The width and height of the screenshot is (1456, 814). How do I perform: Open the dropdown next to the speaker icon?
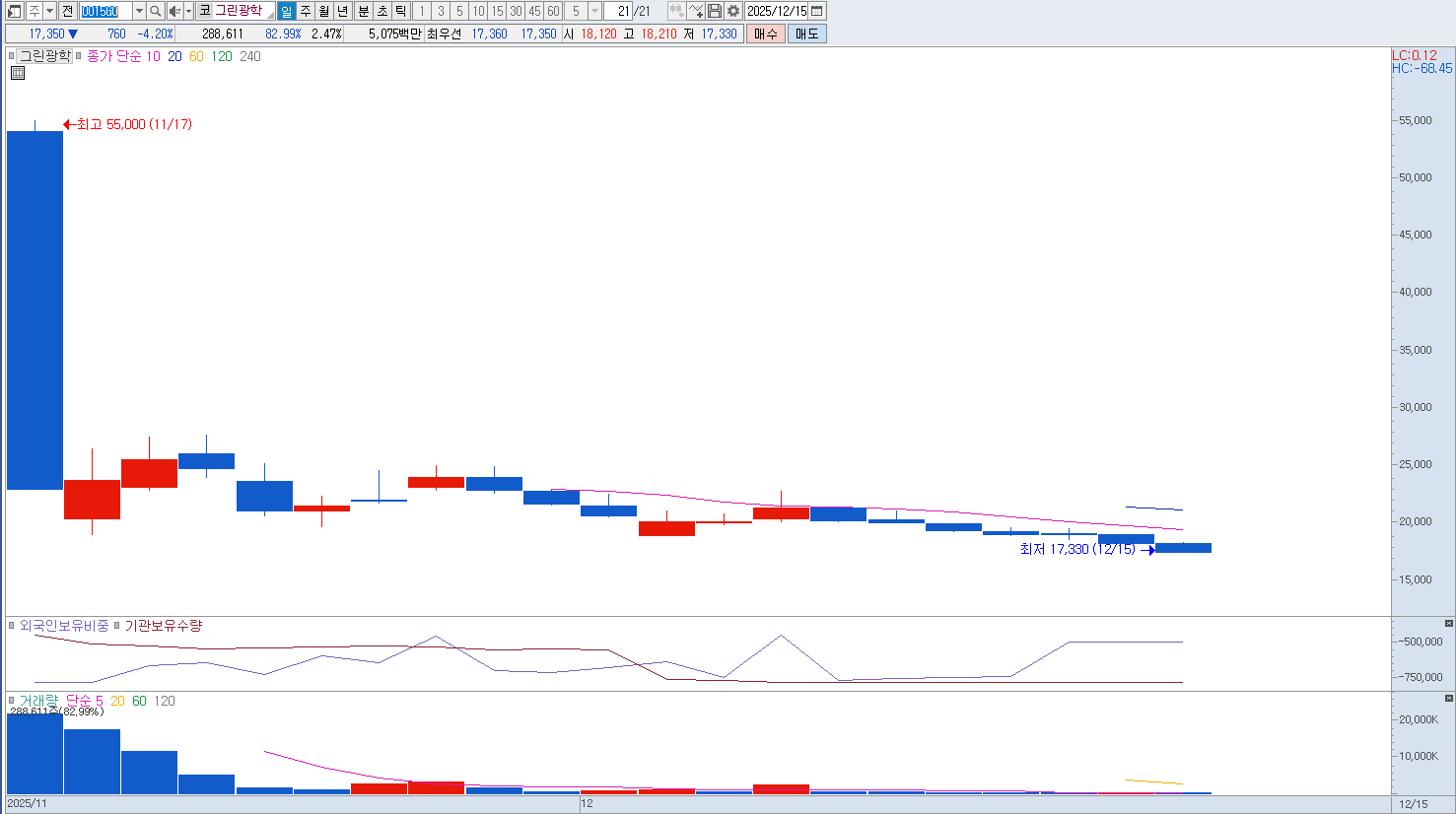click(x=188, y=11)
